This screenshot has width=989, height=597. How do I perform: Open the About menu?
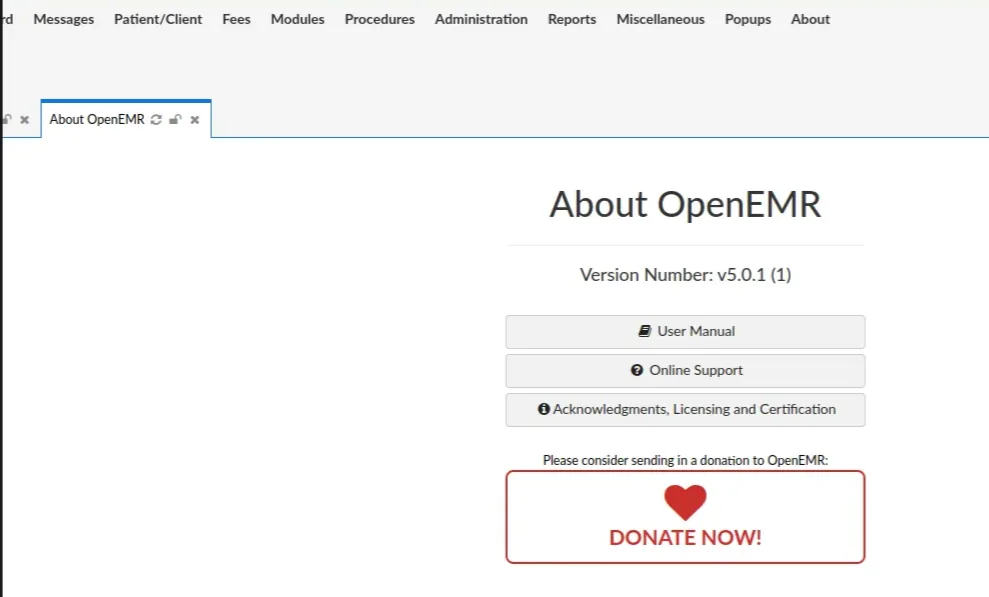coord(811,20)
